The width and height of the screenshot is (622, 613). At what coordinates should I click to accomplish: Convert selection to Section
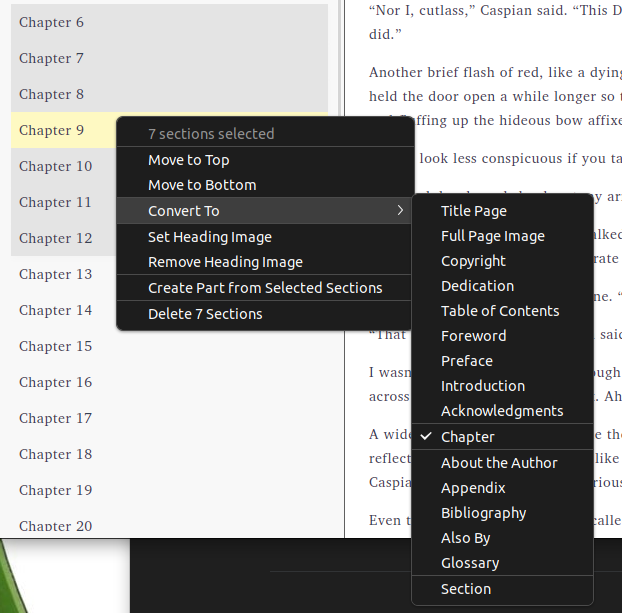503,589
